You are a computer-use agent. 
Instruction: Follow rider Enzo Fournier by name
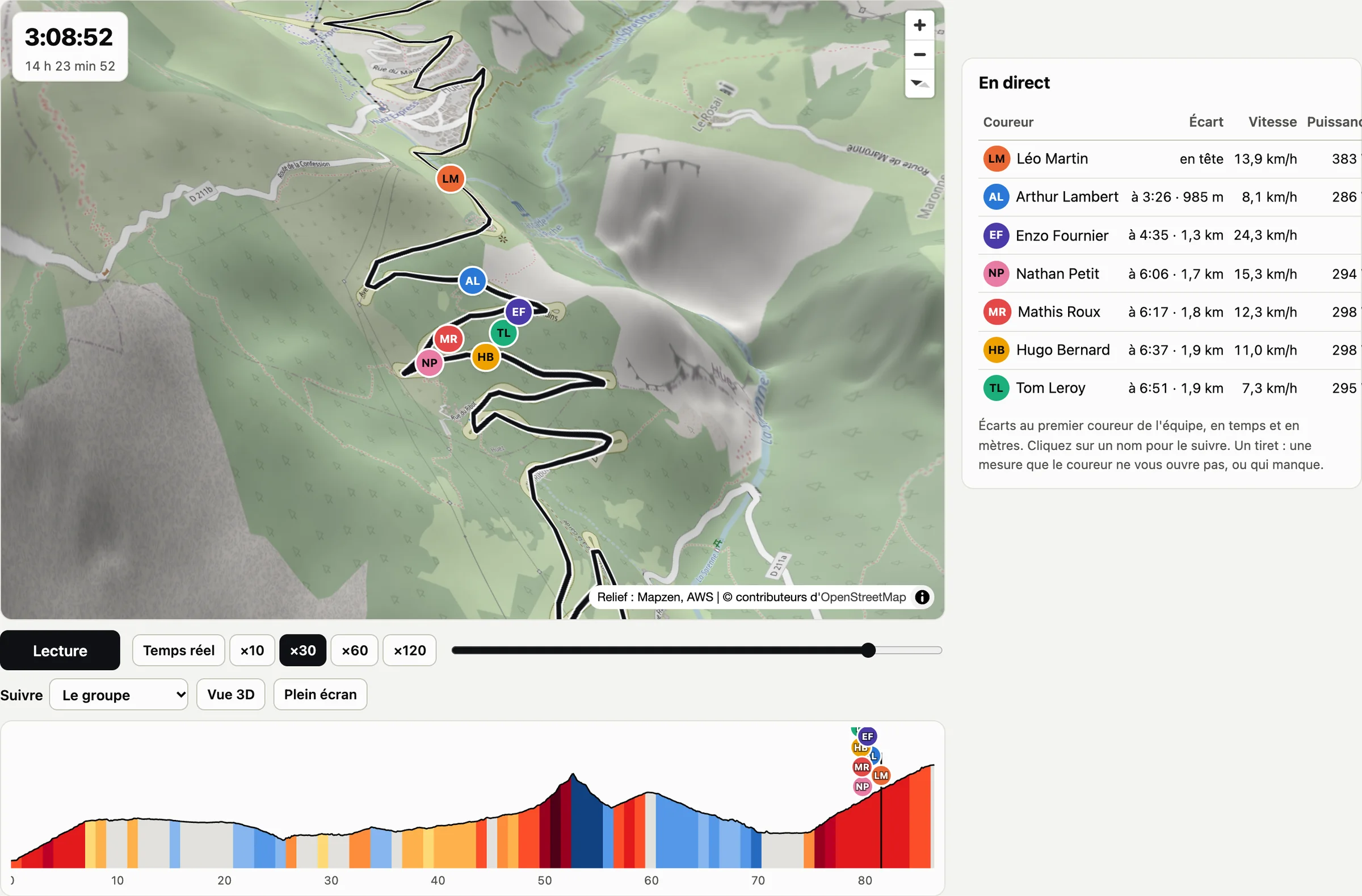(x=1062, y=235)
